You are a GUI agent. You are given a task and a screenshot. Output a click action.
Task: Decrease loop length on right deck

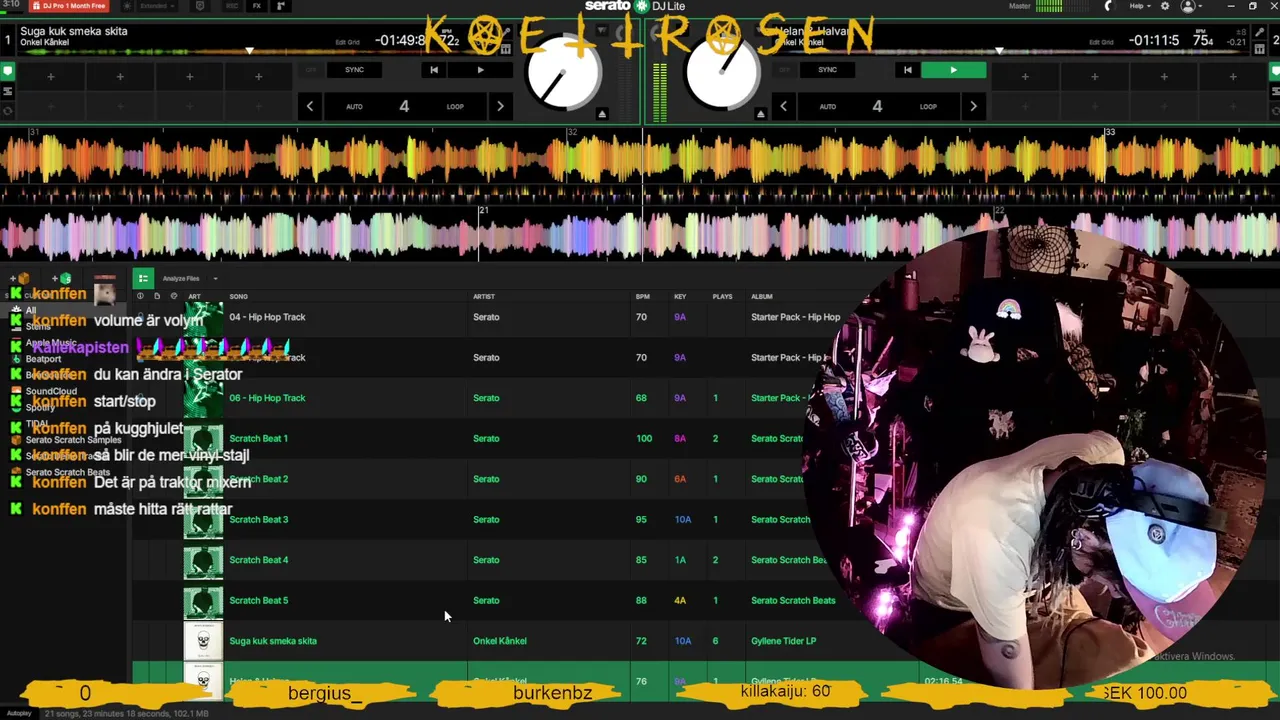coord(783,106)
